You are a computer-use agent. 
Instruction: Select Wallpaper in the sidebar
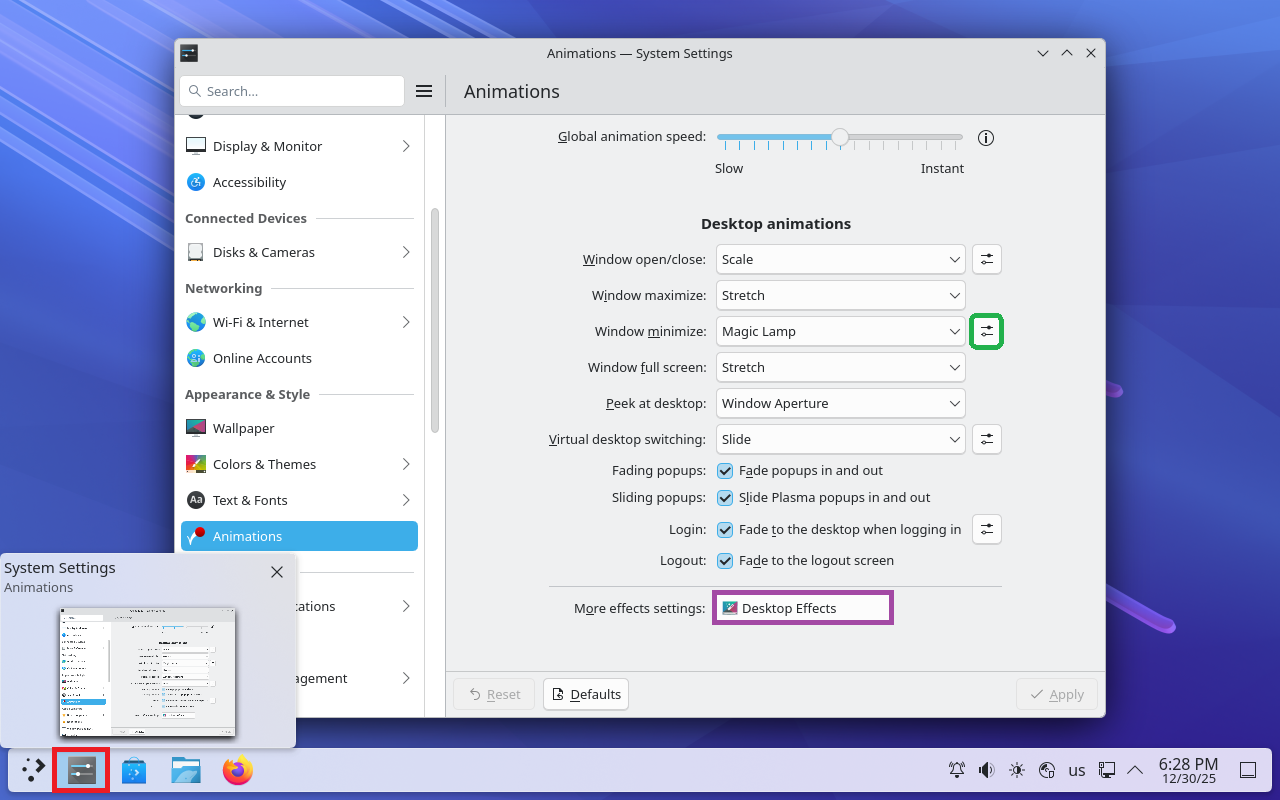pos(243,428)
